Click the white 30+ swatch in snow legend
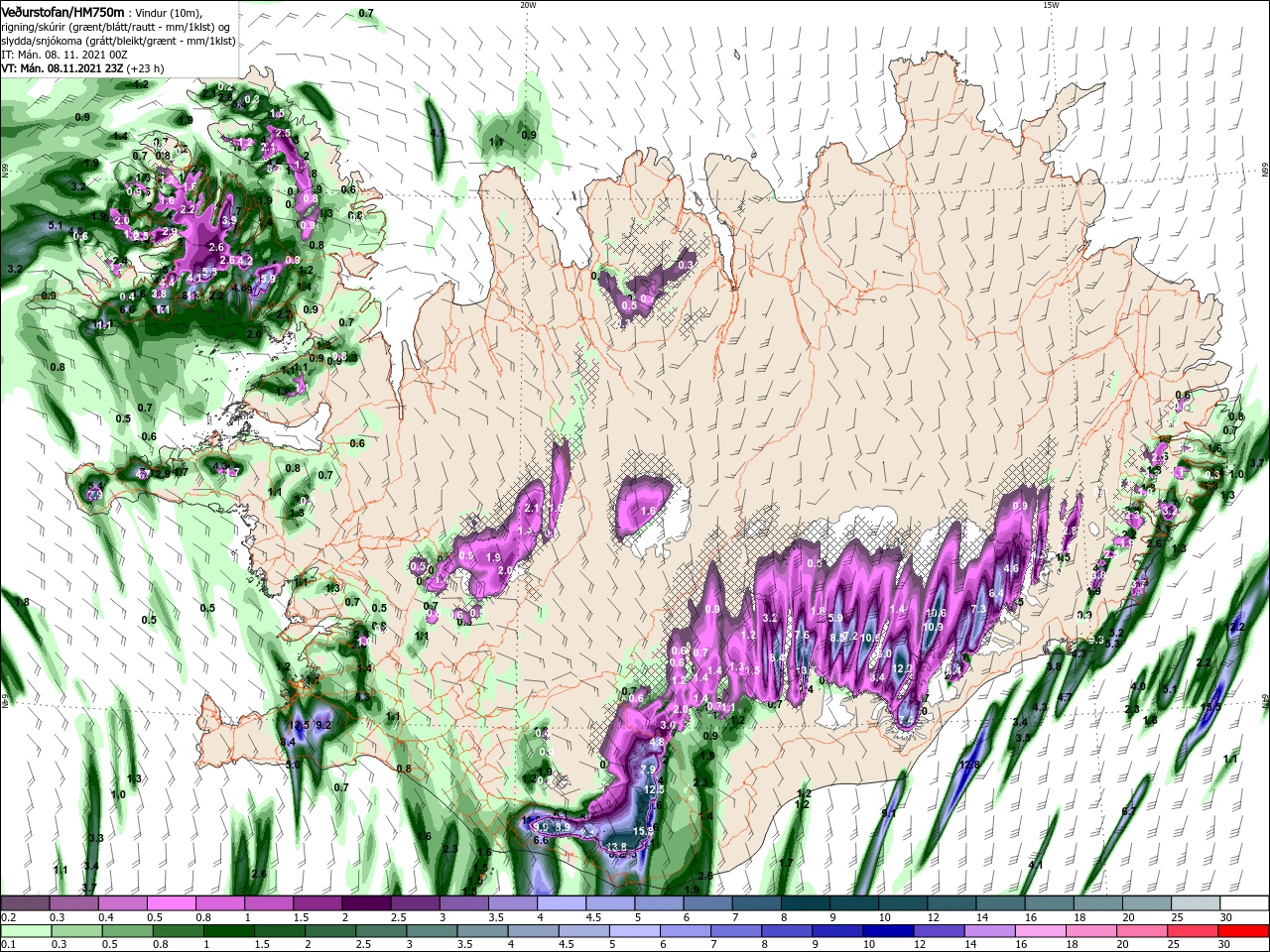This screenshot has width=1270, height=952. (1244, 903)
